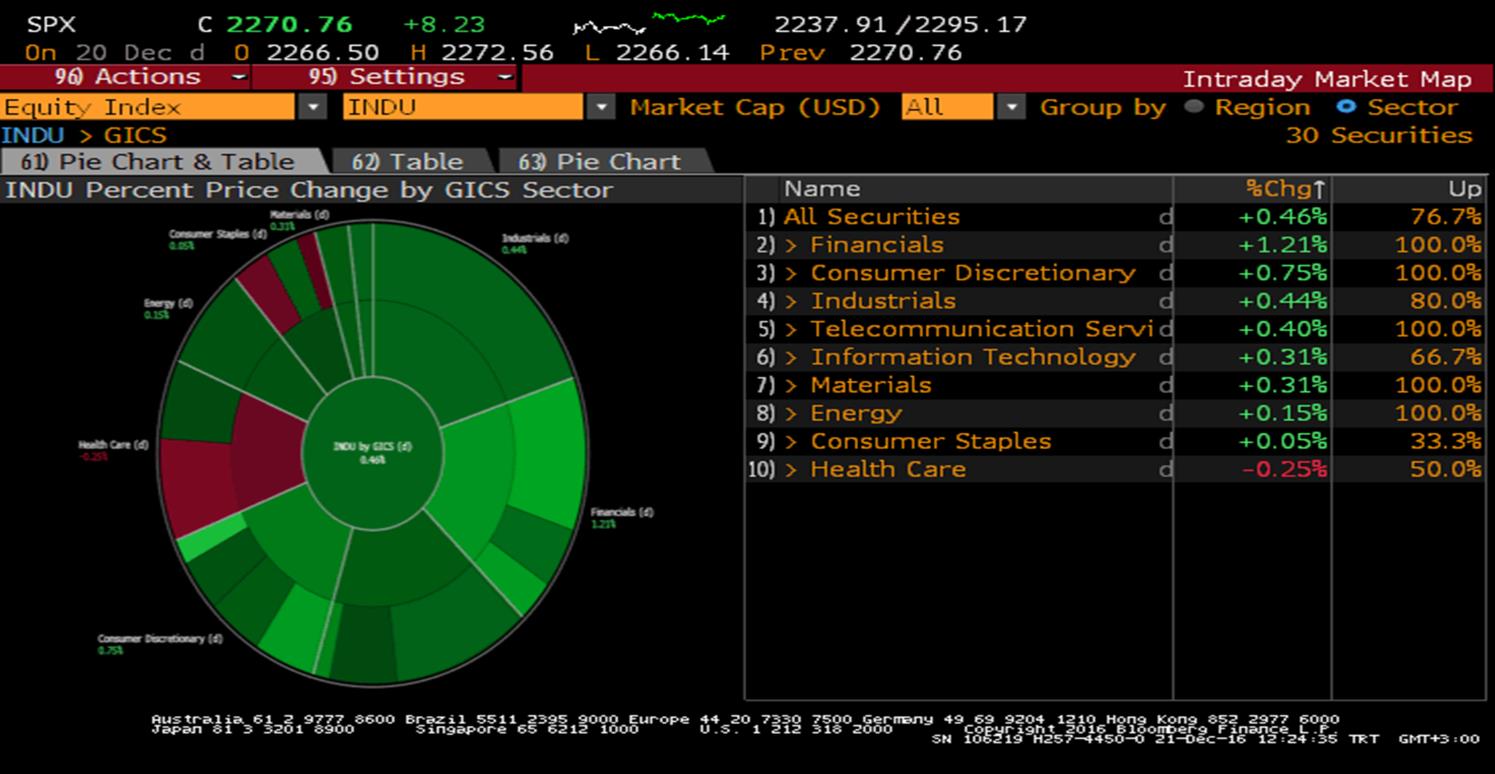Expand the Energy sector row

pos(792,413)
